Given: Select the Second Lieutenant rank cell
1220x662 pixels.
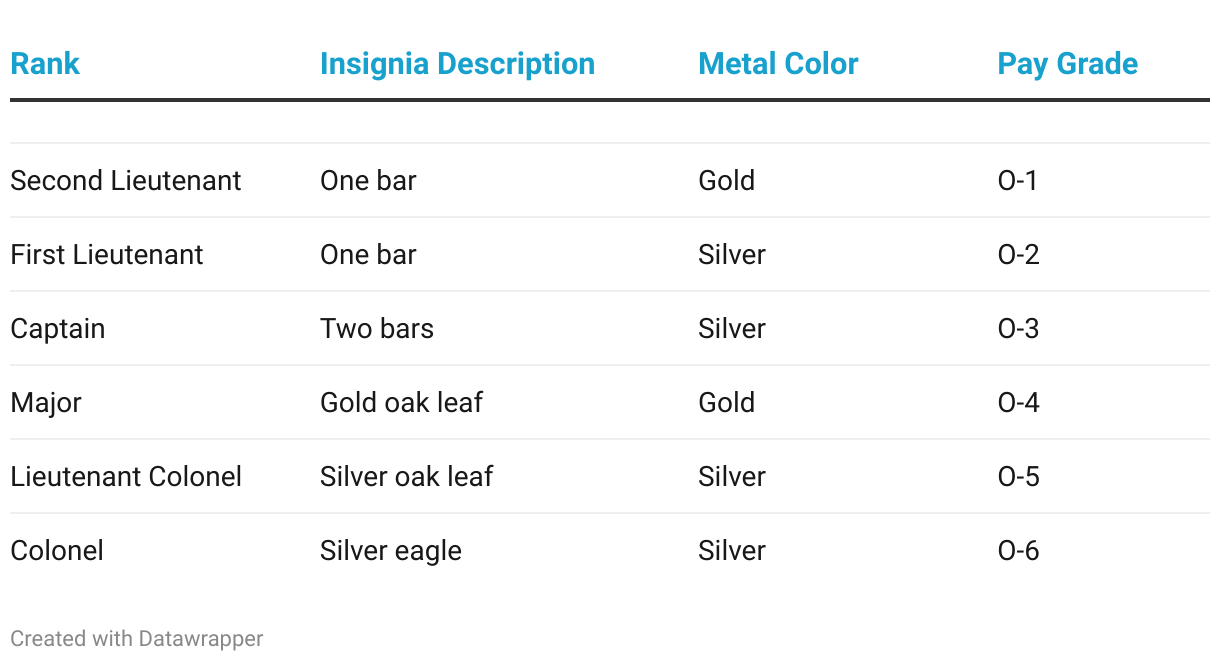Looking at the screenshot, I should [x=126, y=181].
